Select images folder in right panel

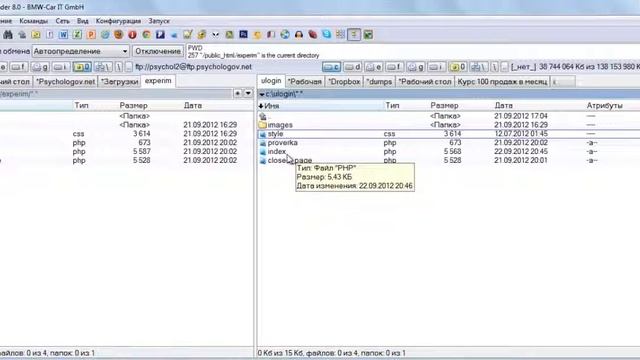(280, 125)
